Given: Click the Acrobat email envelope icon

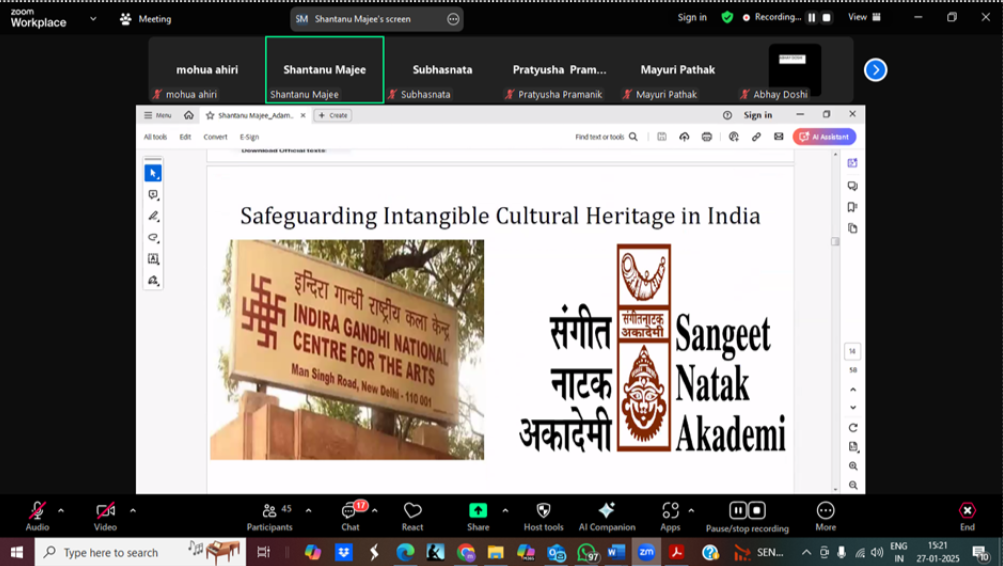Looking at the screenshot, I should pos(778,137).
